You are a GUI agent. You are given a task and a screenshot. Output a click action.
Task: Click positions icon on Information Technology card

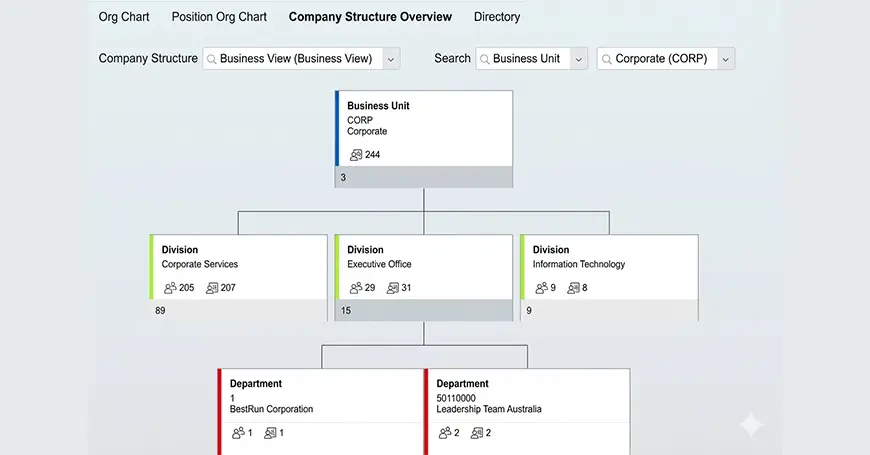pyautogui.click(x=573, y=288)
